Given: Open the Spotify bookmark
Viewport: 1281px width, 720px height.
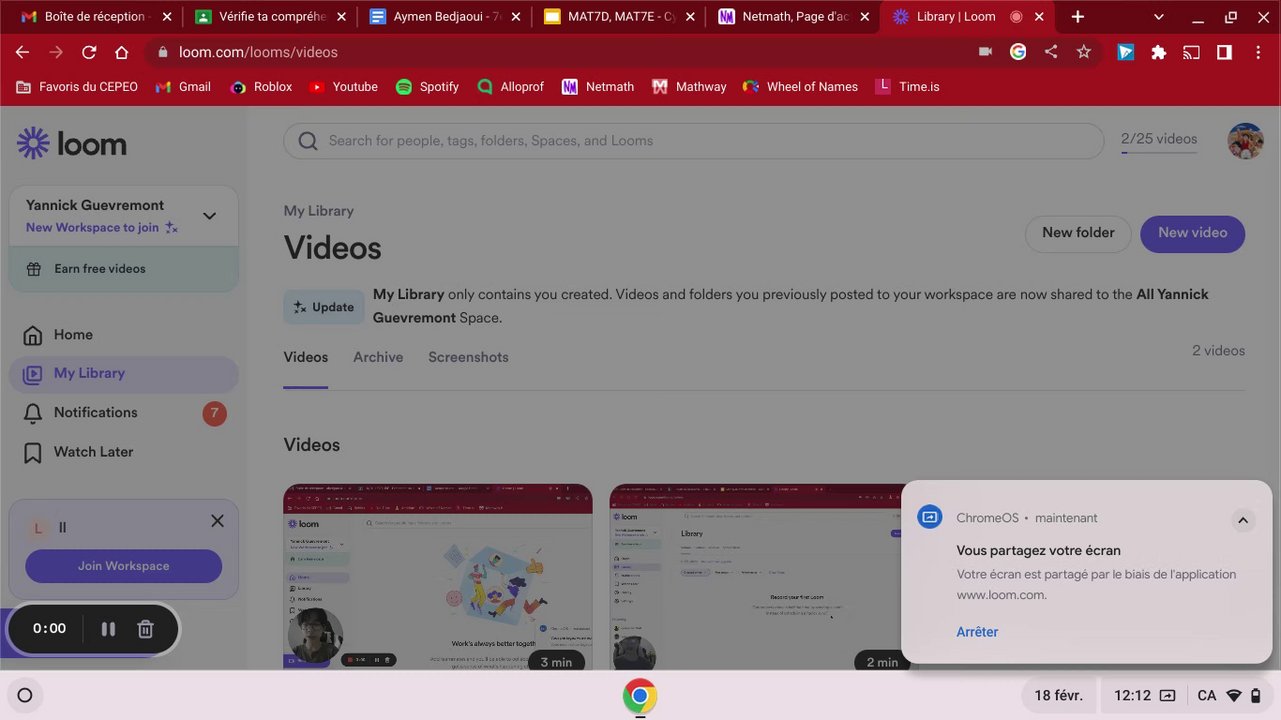Looking at the screenshot, I should click(x=427, y=87).
